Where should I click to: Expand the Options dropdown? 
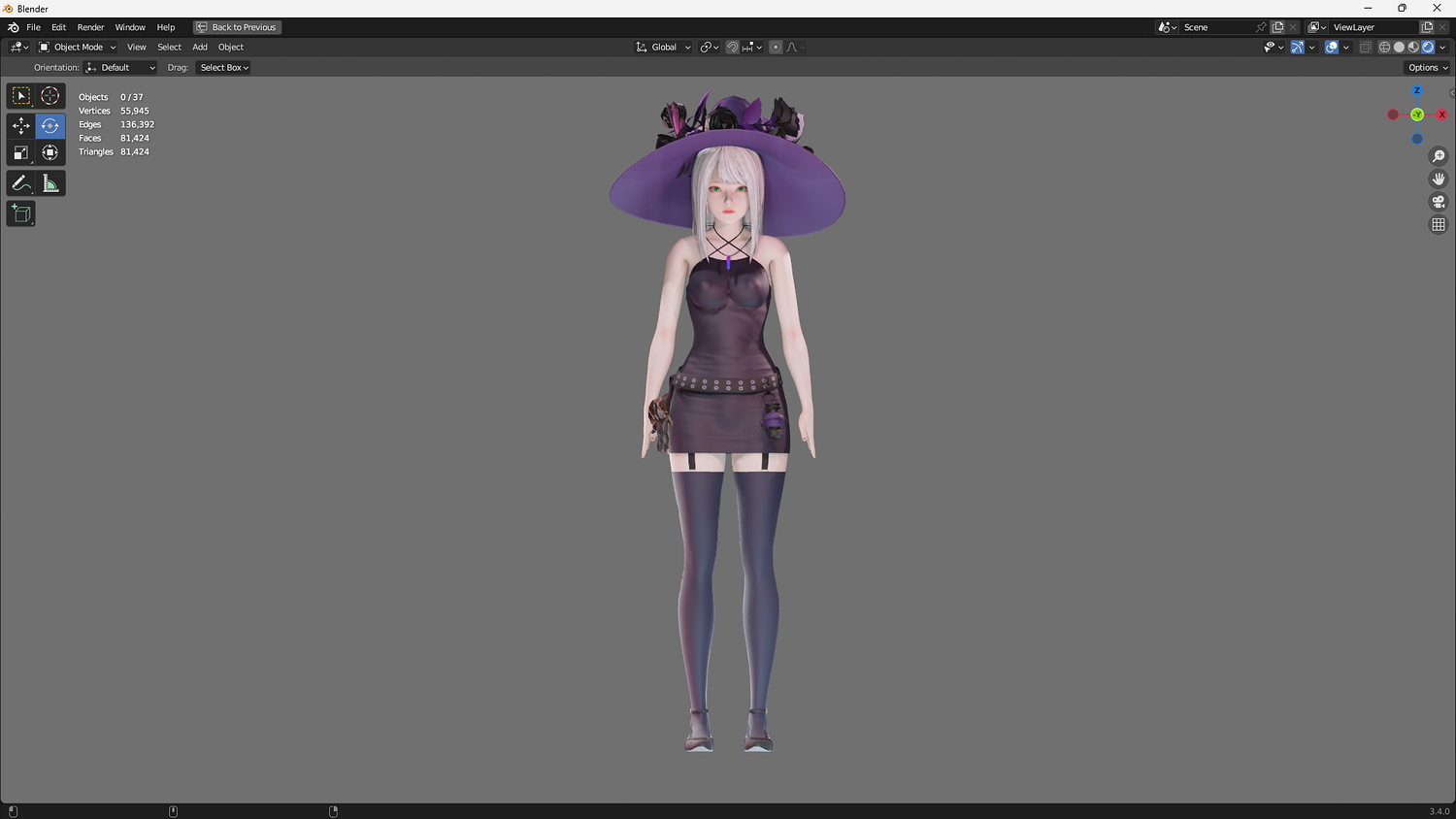click(1427, 68)
